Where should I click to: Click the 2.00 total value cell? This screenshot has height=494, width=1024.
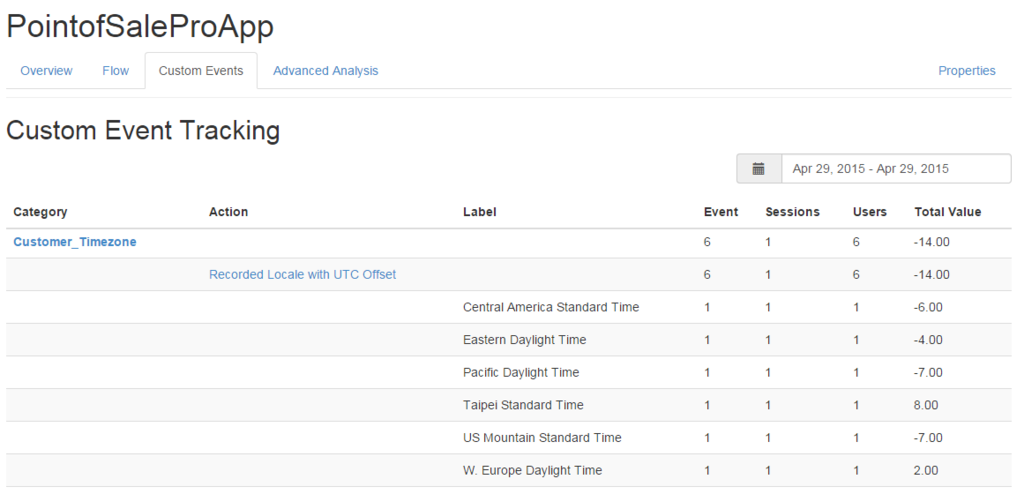(926, 470)
